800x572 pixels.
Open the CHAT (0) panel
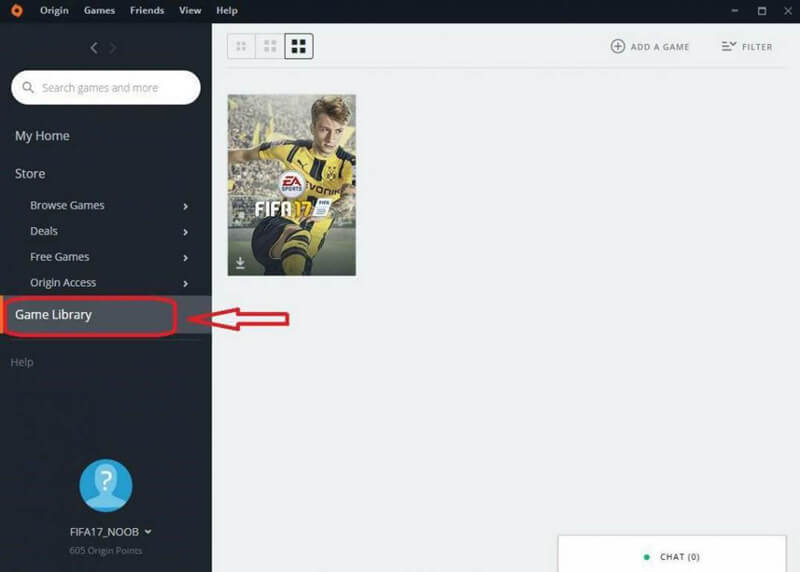672,554
